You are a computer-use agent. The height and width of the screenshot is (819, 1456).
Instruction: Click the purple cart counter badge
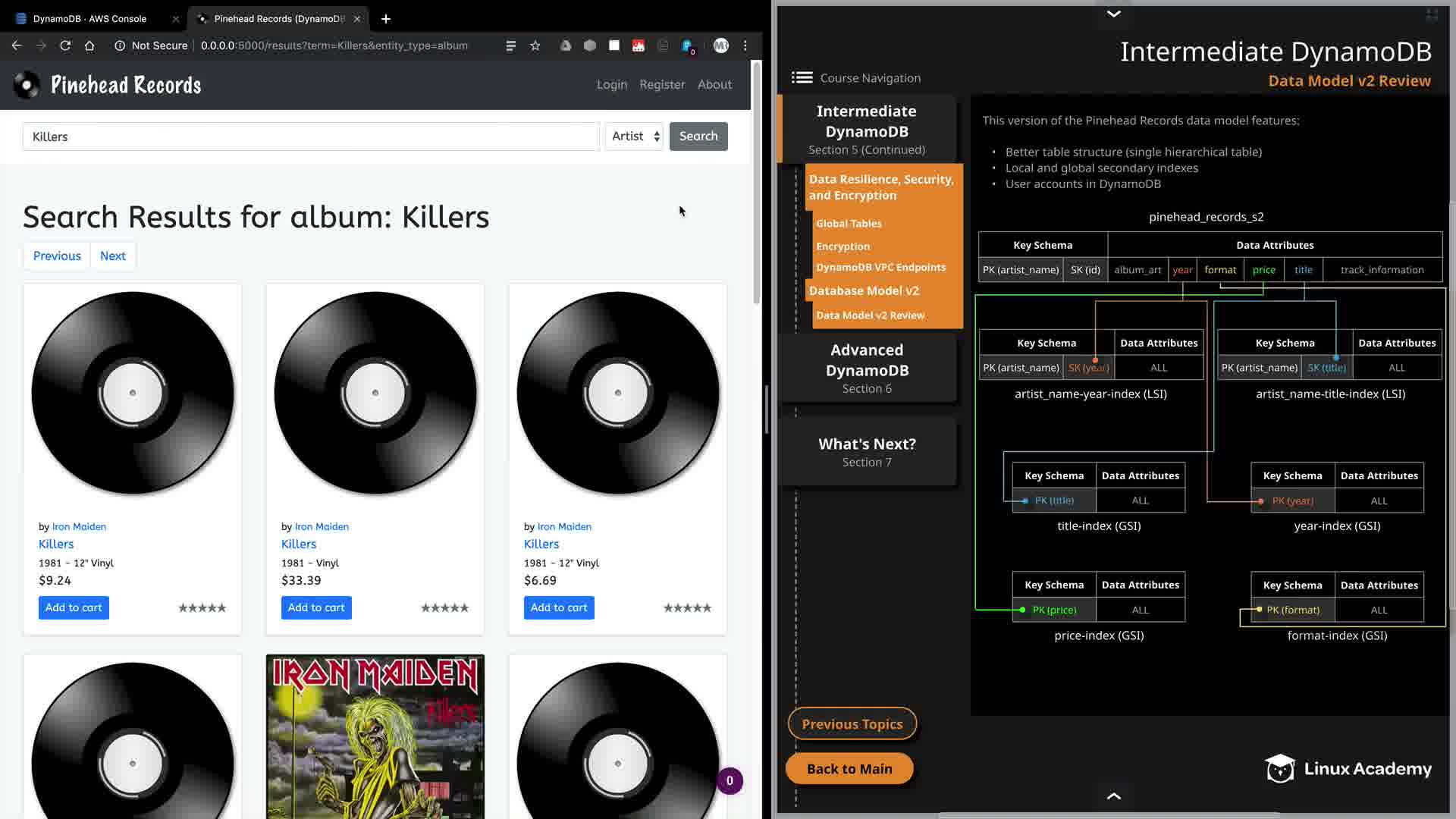[730, 780]
